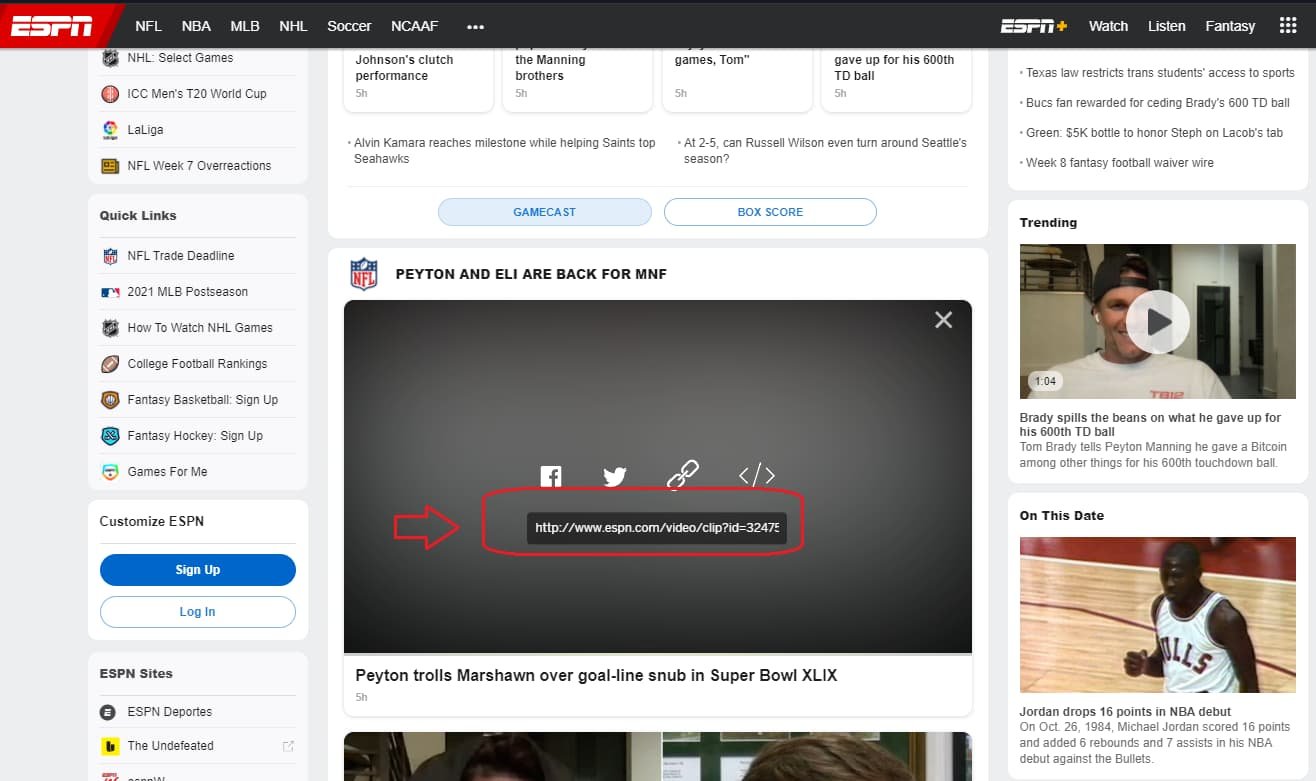
Task: Open the Soccer menu
Action: (349, 26)
